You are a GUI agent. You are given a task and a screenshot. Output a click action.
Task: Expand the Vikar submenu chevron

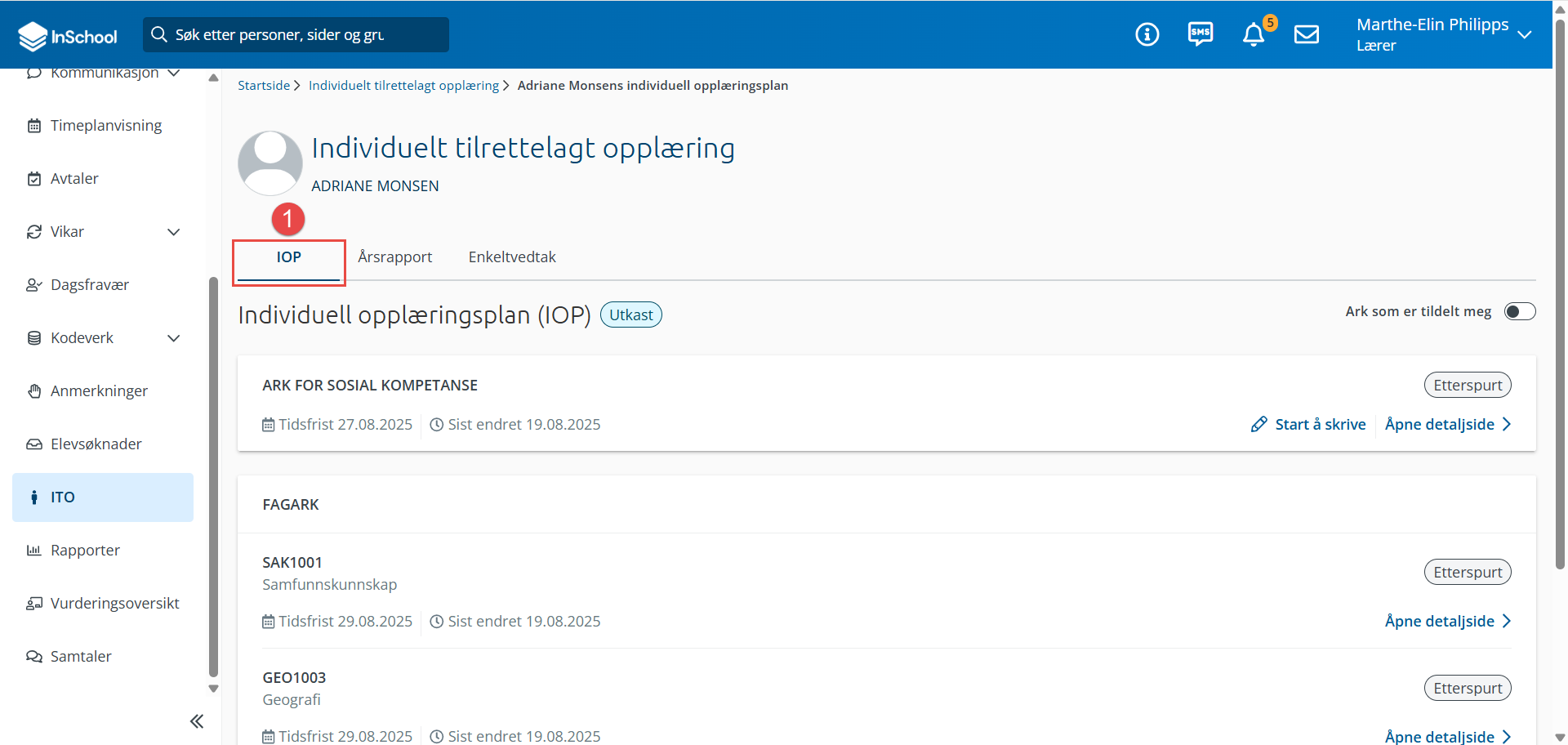coord(174,232)
